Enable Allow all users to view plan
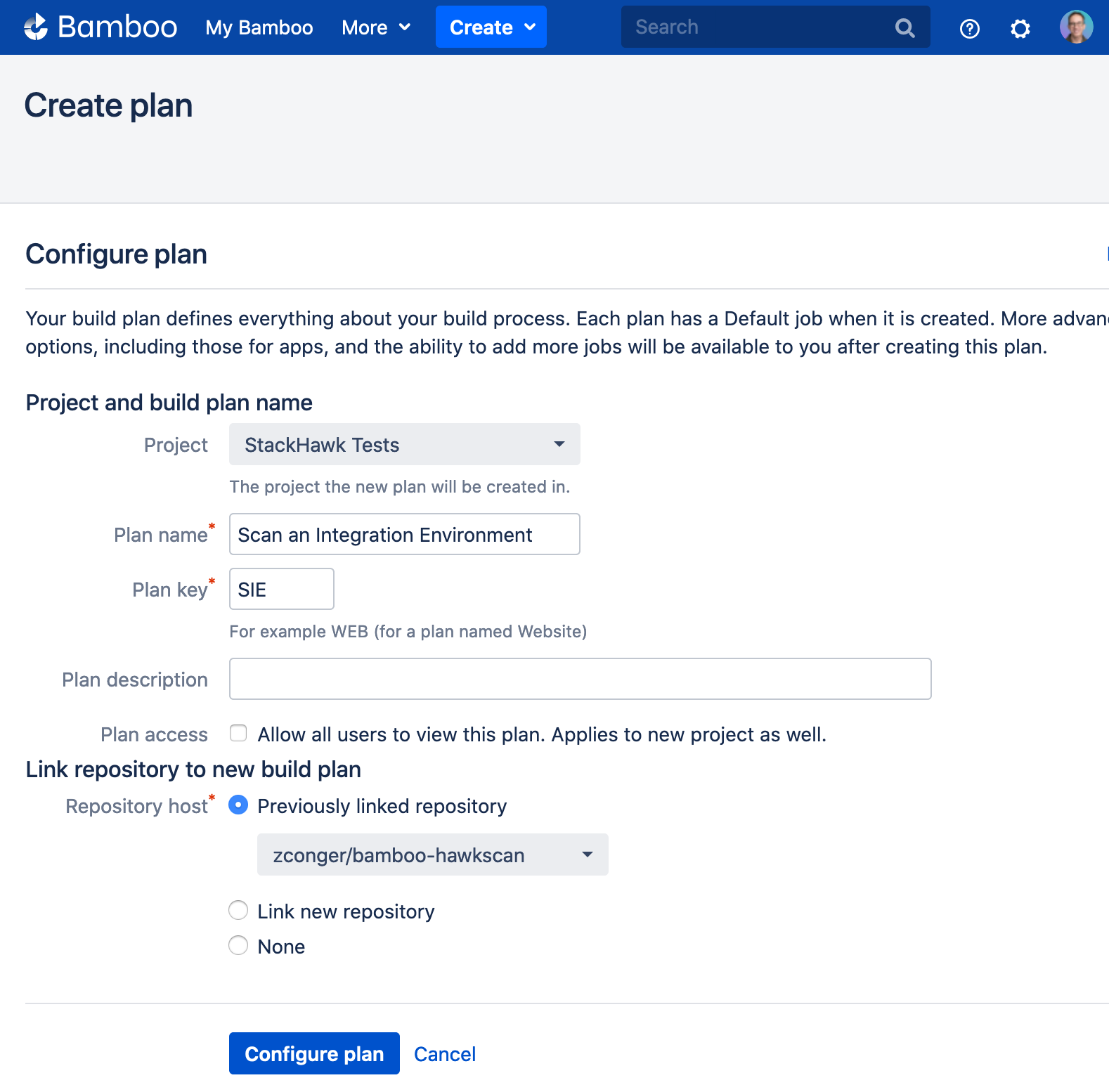Screen dimensions: 1109x1092 pyautogui.click(x=239, y=734)
